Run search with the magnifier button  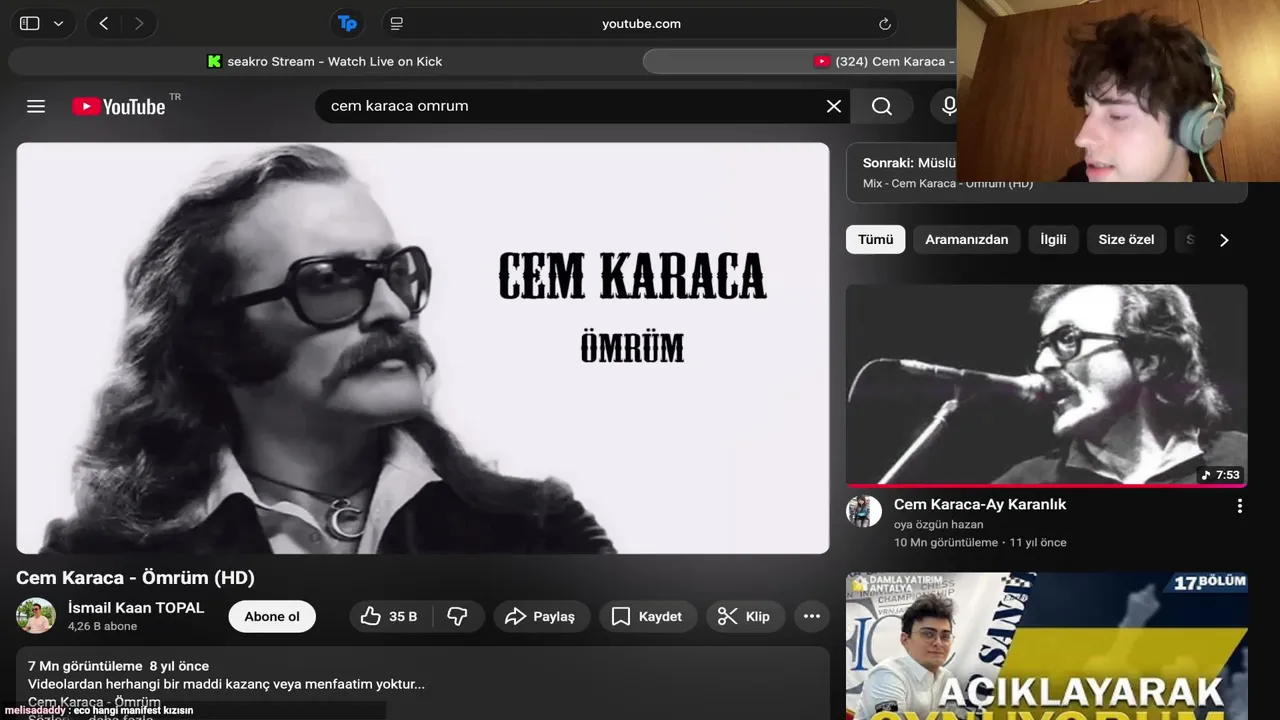[882, 106]
